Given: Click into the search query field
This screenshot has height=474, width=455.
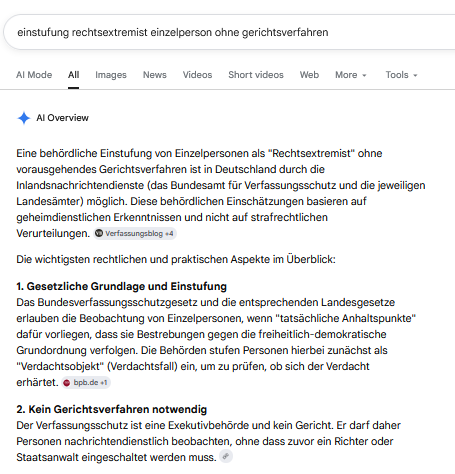Looking at the screenshot, I should tap(230, 32).
